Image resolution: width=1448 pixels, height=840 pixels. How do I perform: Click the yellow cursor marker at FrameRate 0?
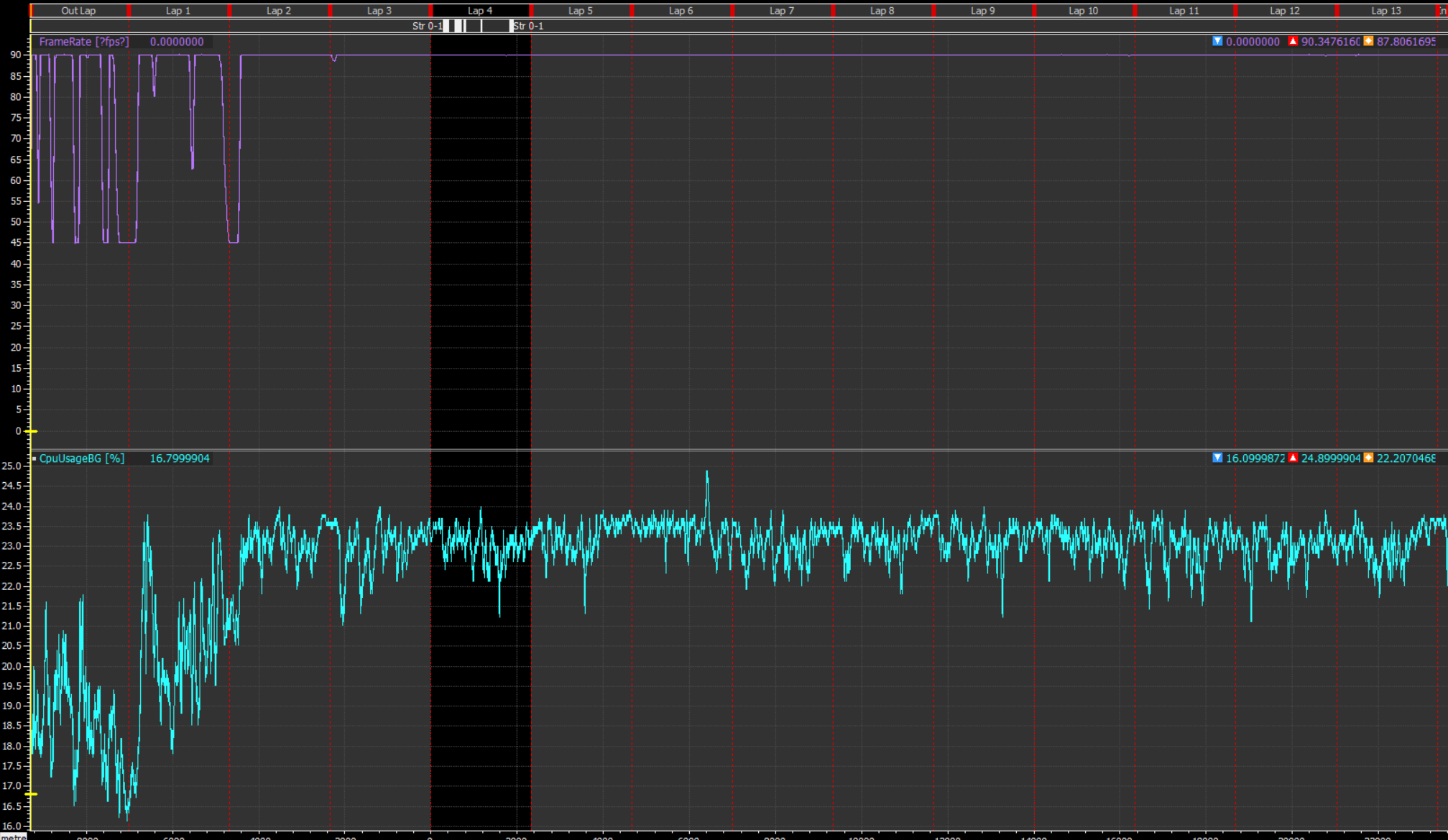point(31,431)
